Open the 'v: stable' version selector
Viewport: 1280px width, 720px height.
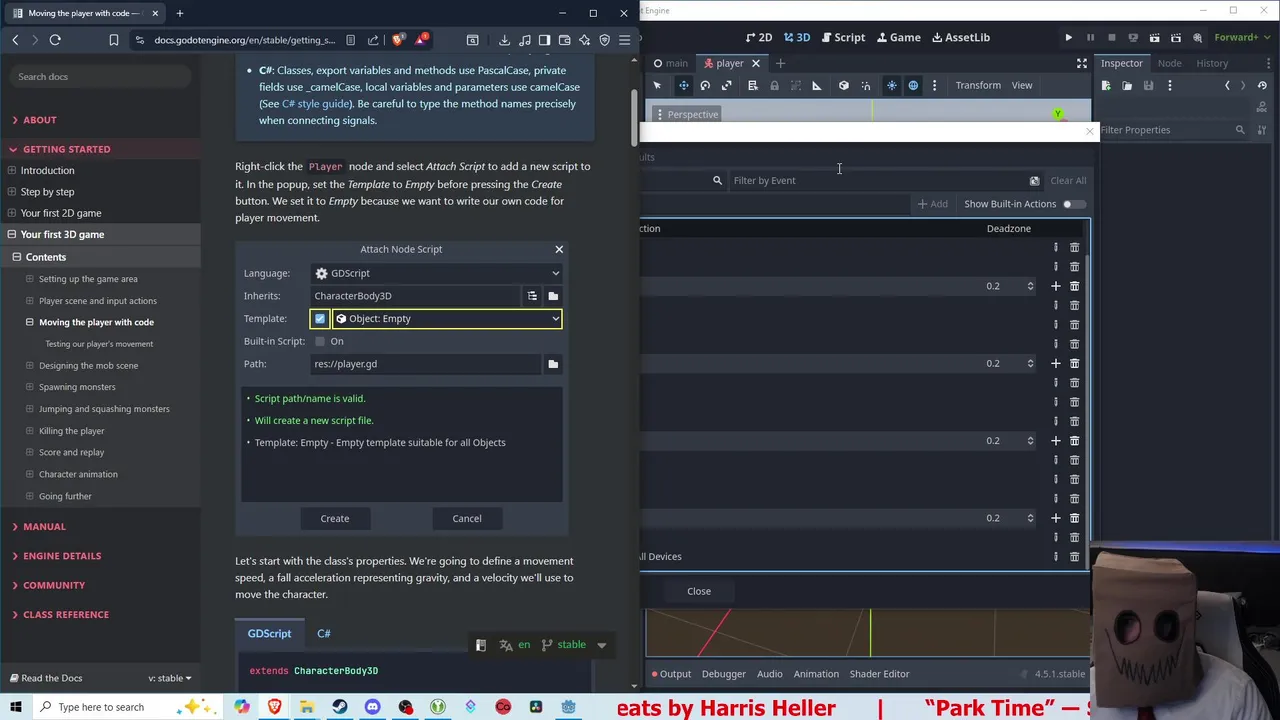pos(169,678)
